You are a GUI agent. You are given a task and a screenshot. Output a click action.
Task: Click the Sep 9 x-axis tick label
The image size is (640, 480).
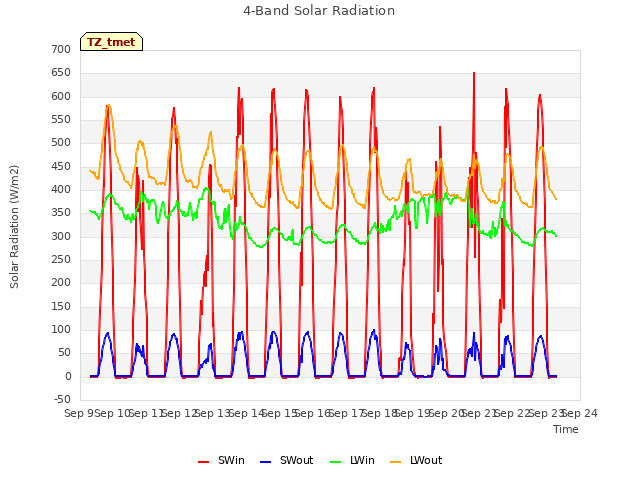[79, 413]
